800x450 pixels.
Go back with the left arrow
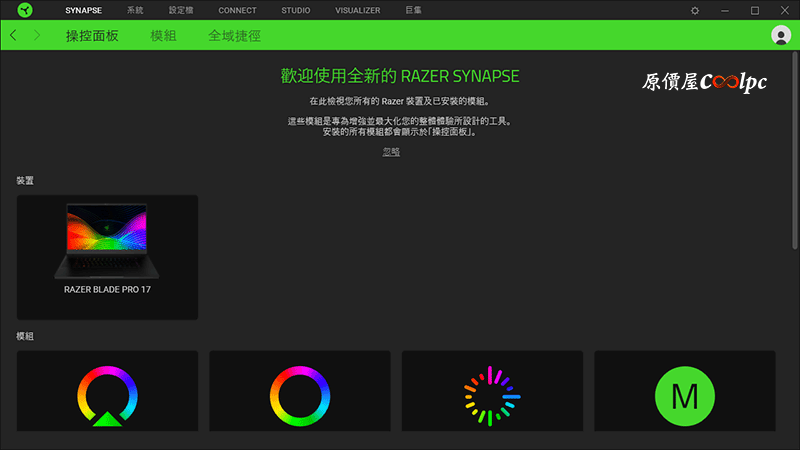coord(13,35)
